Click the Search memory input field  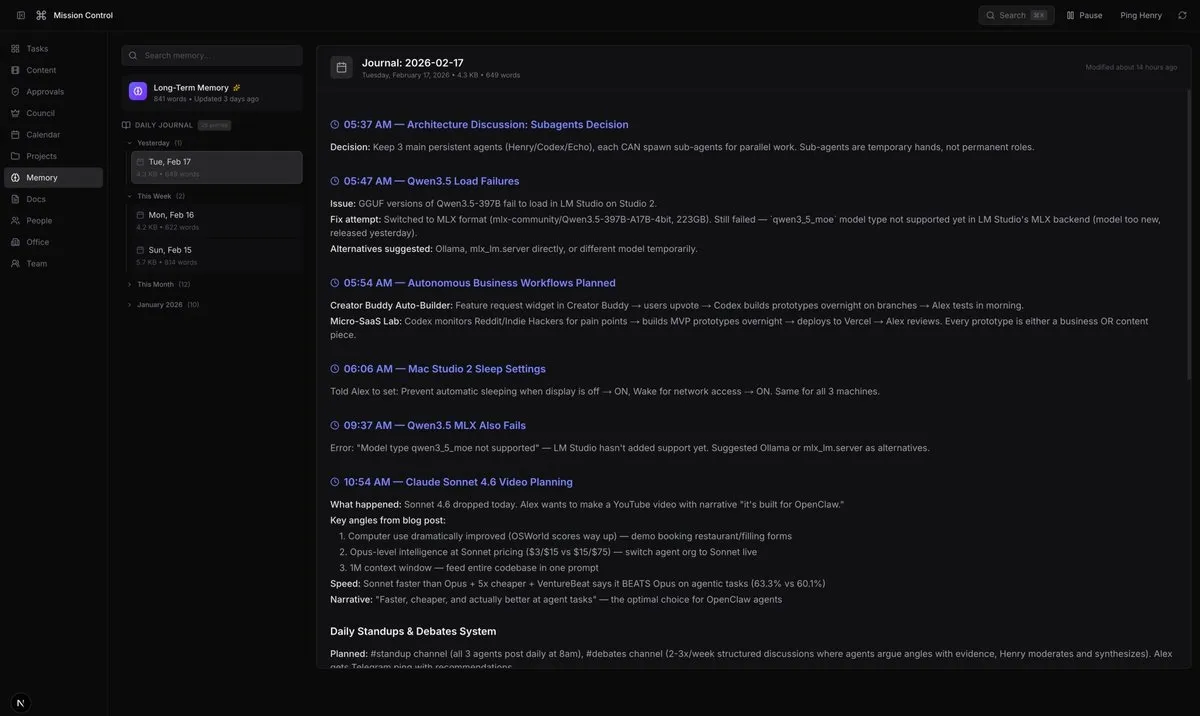[x=212, y=56]
